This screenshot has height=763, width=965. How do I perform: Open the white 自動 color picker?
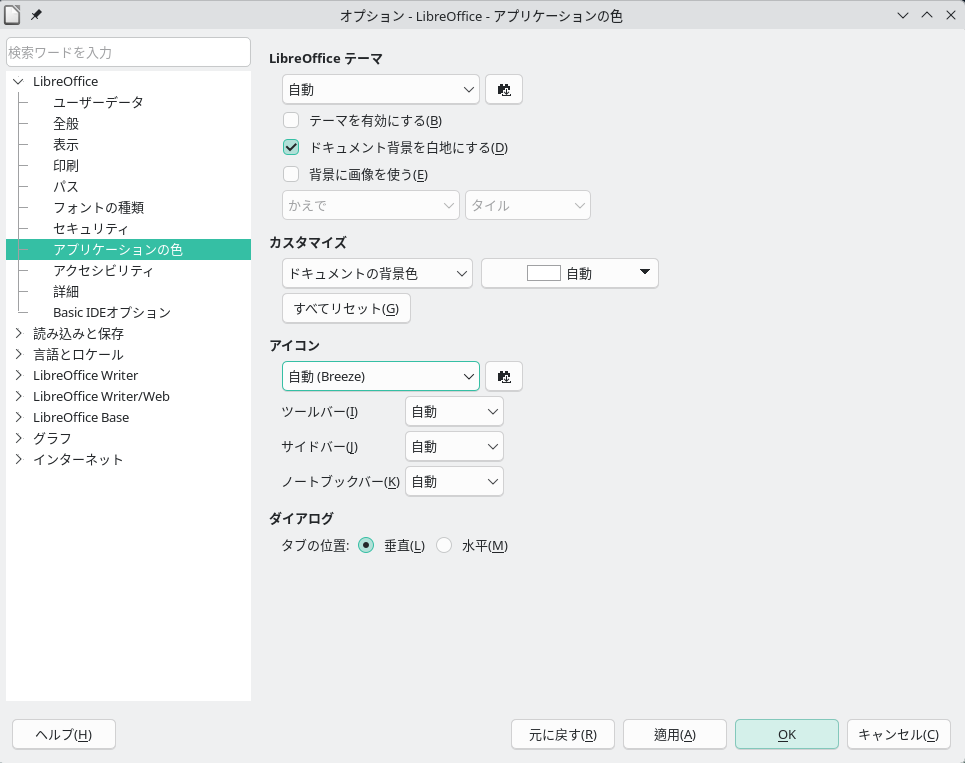pyautogui.click(x=569, y=273)
